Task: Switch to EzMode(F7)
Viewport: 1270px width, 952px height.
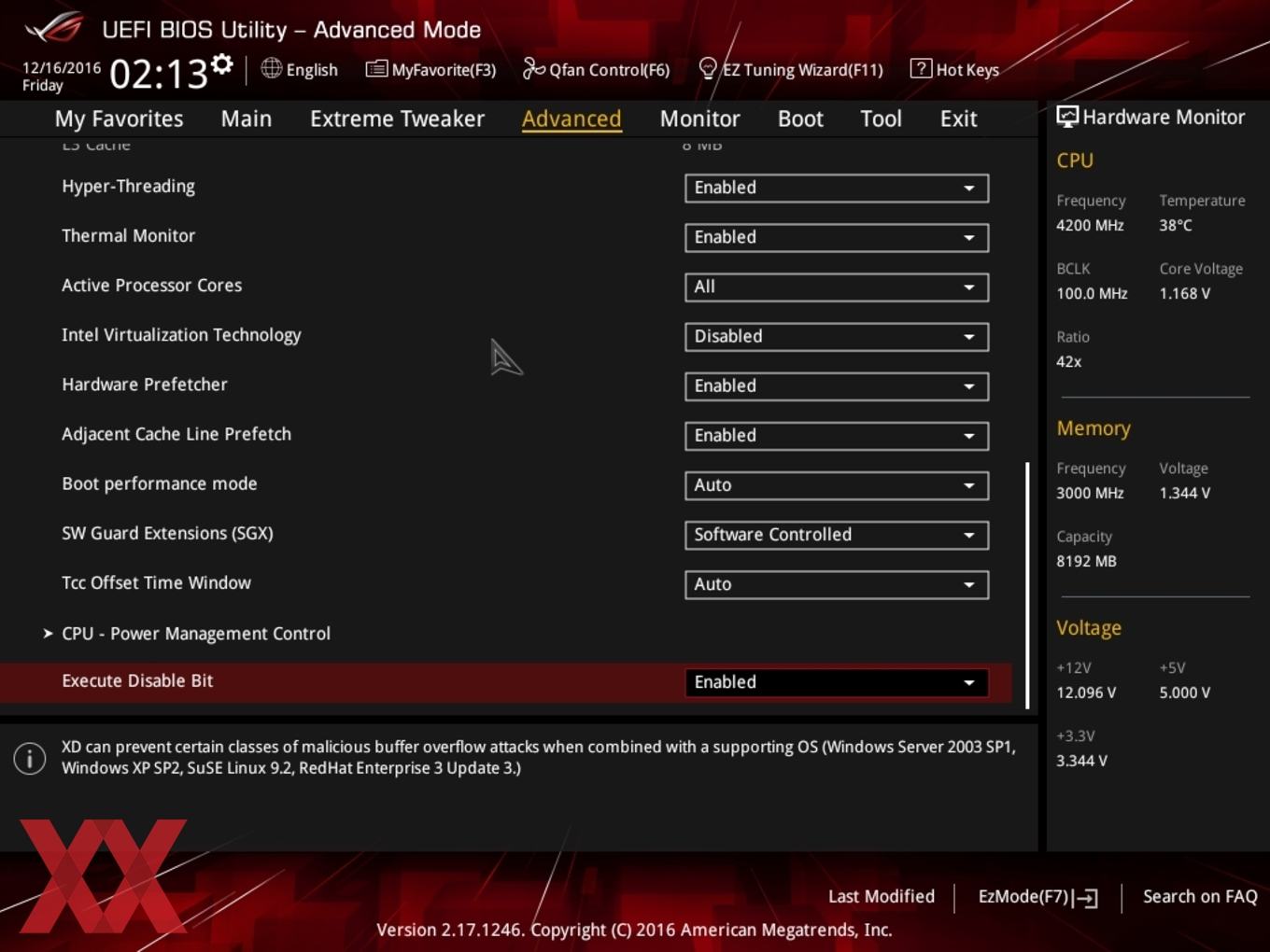Action: click(1037, 897)
